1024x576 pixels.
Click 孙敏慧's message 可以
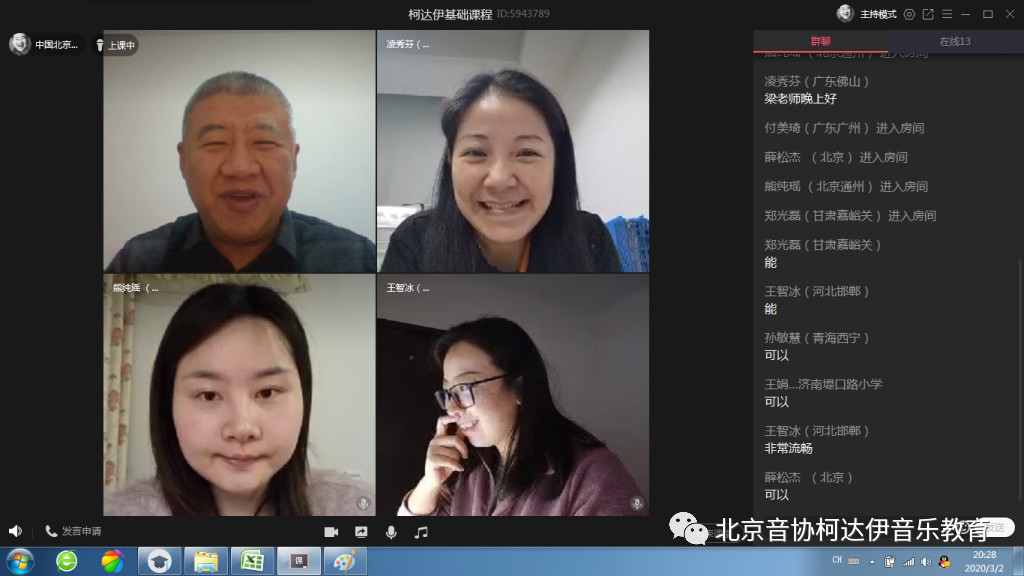coord(776,355)
